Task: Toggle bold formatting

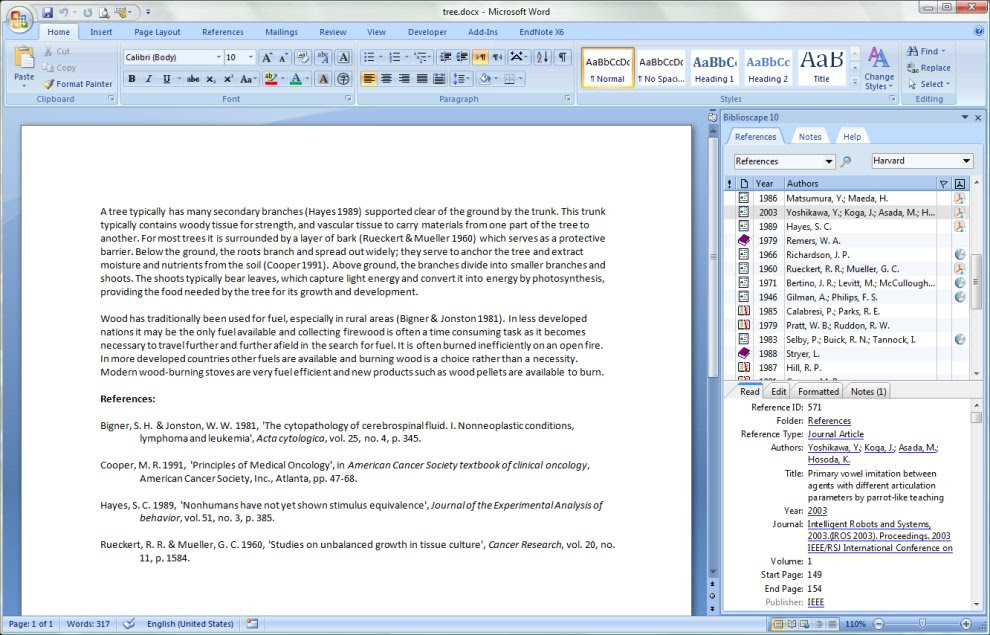Action: 131,79
